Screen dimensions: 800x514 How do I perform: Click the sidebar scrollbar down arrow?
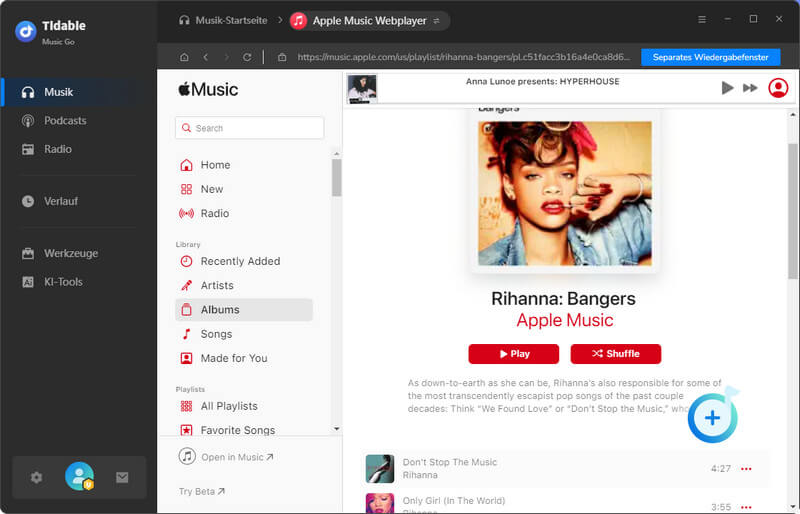(x=336, y=429)
